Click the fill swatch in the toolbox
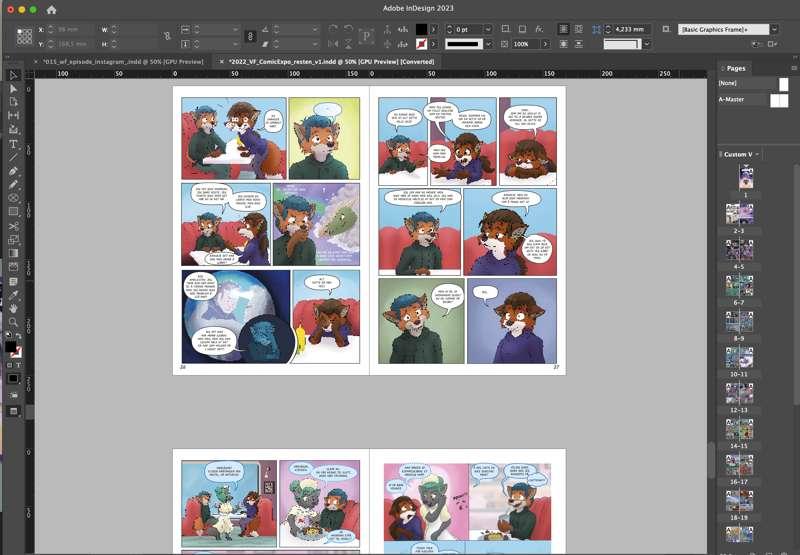Viewport: 800px width, 555px height. (x=10, y=347)
